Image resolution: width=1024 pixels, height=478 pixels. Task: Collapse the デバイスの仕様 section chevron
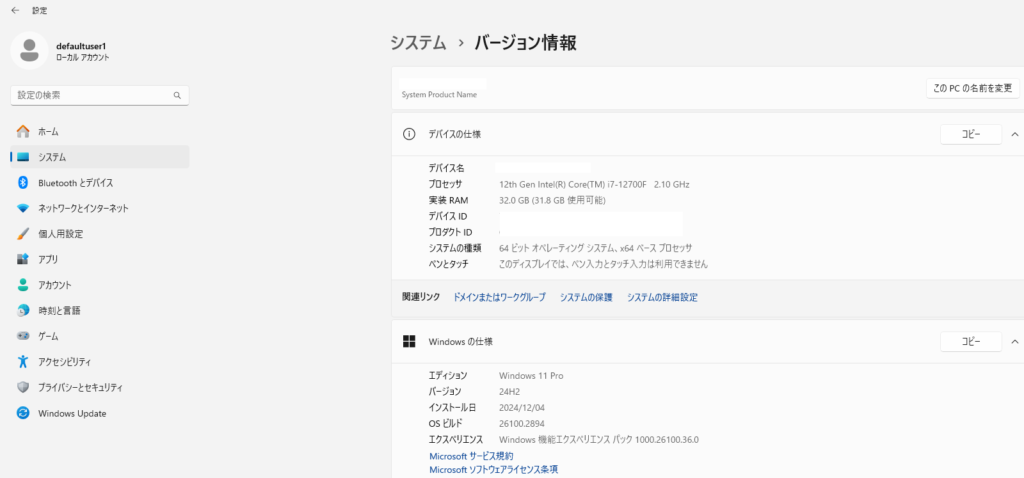(x=1014, y=134)
